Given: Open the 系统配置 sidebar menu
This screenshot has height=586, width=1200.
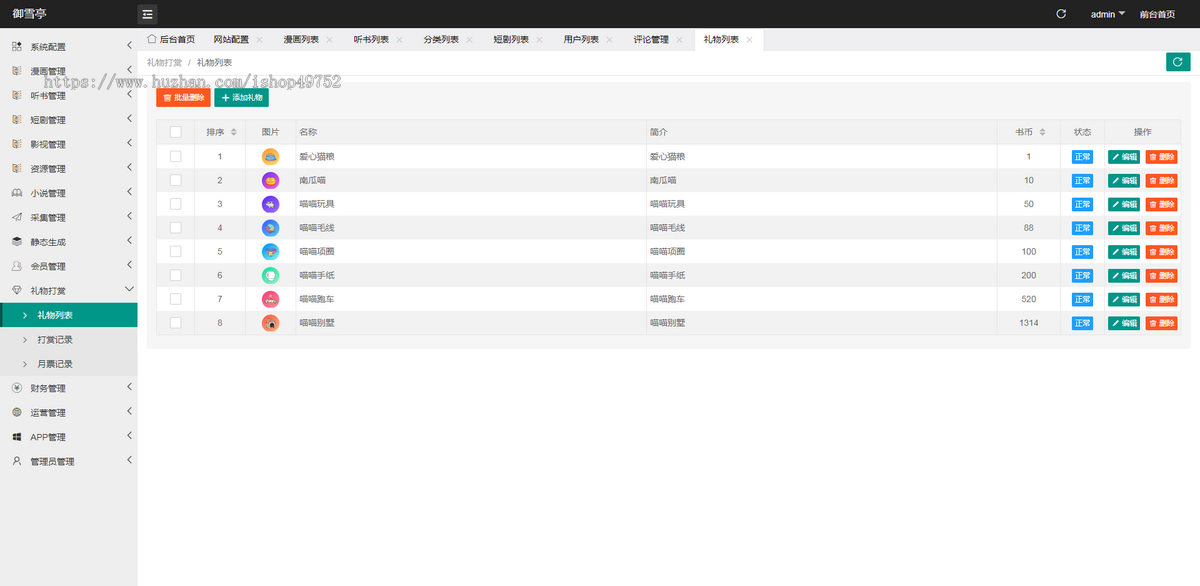Looking at the screenshot, I should point(68,47).
